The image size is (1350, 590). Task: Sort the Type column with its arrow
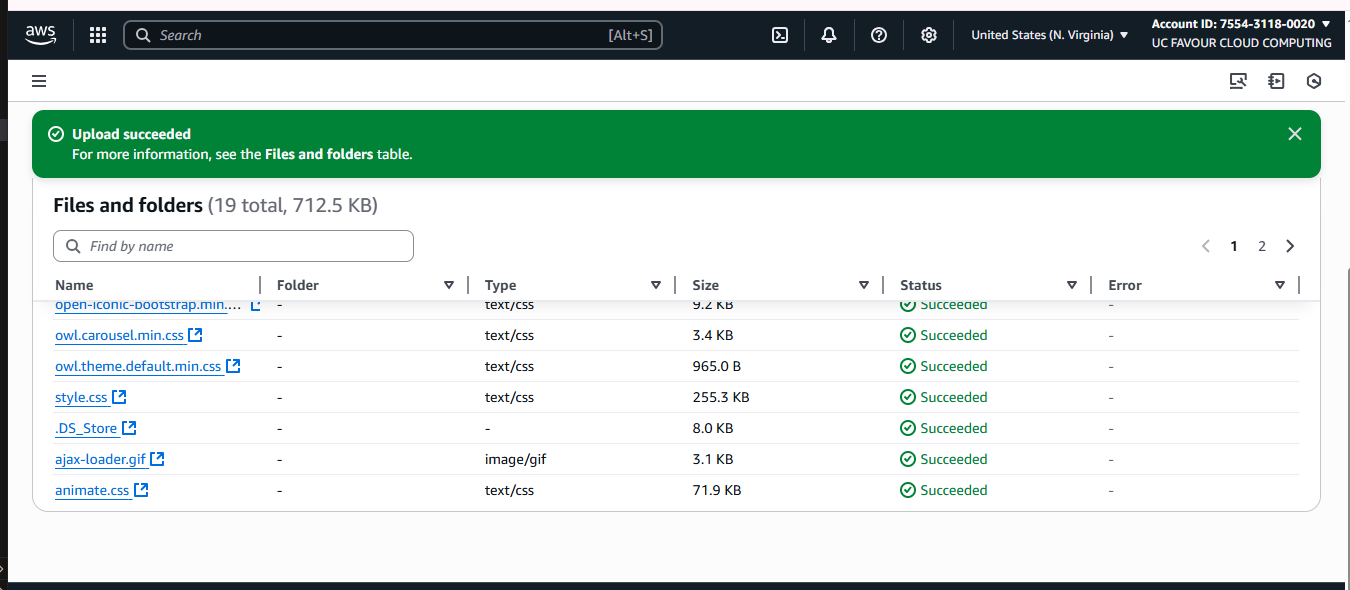pyautogui.click(x=656, y=285)
